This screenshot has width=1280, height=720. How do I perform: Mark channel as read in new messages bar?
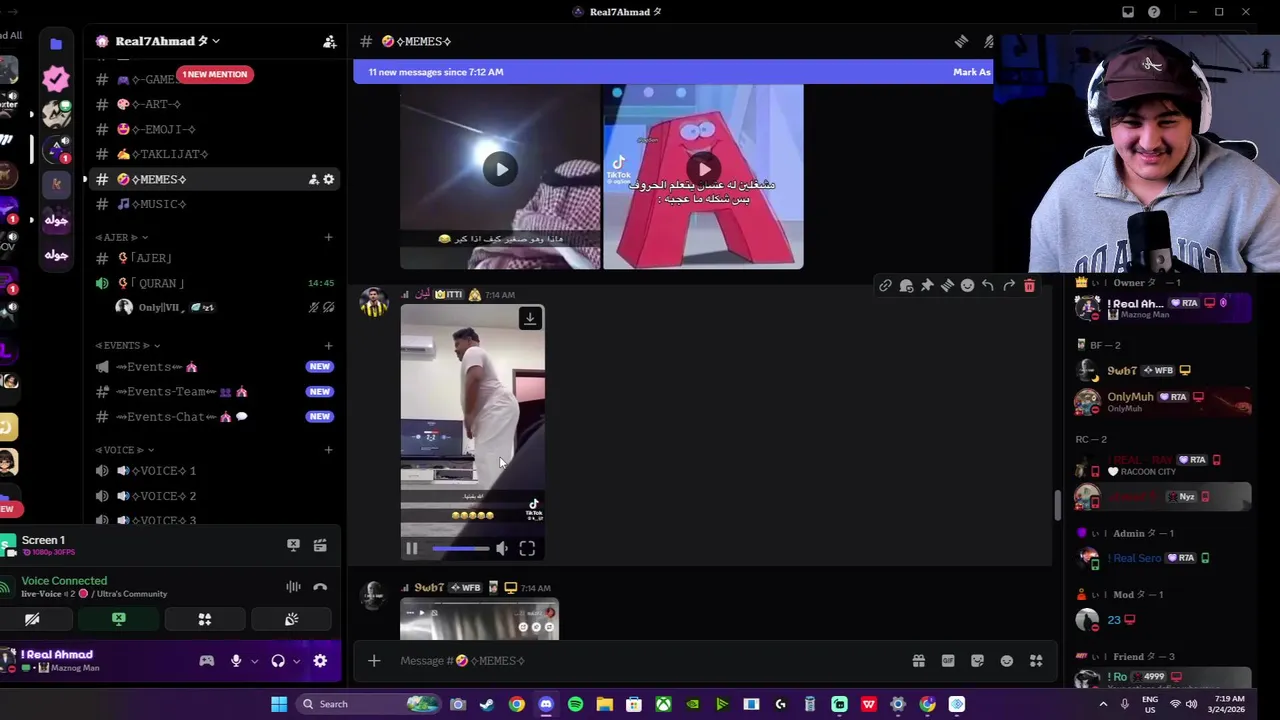pyautogui.click(x=971, y=72)
